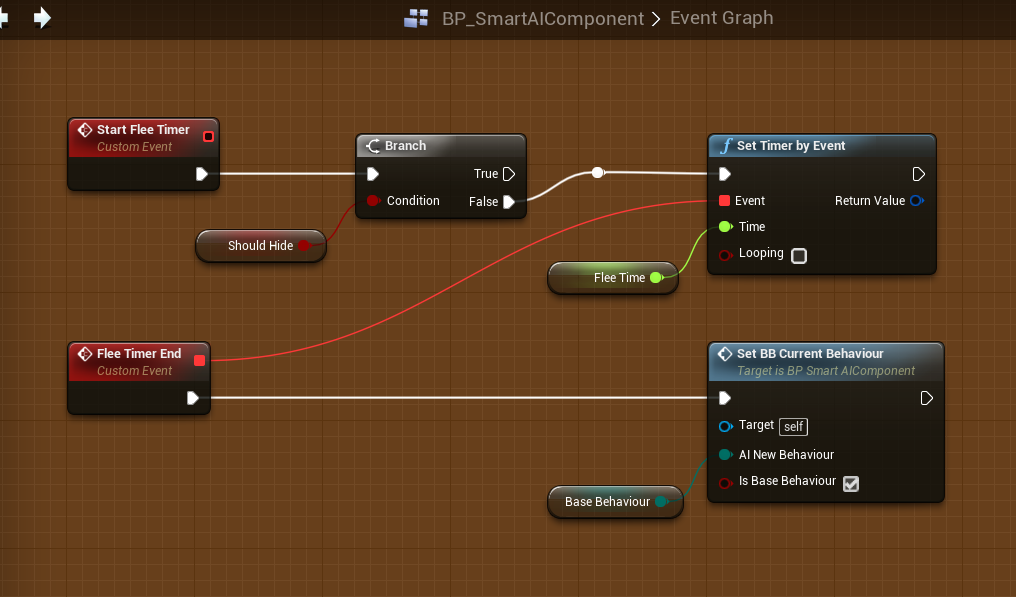Click the reroute node on the exec wire

[x=597, y=172]
